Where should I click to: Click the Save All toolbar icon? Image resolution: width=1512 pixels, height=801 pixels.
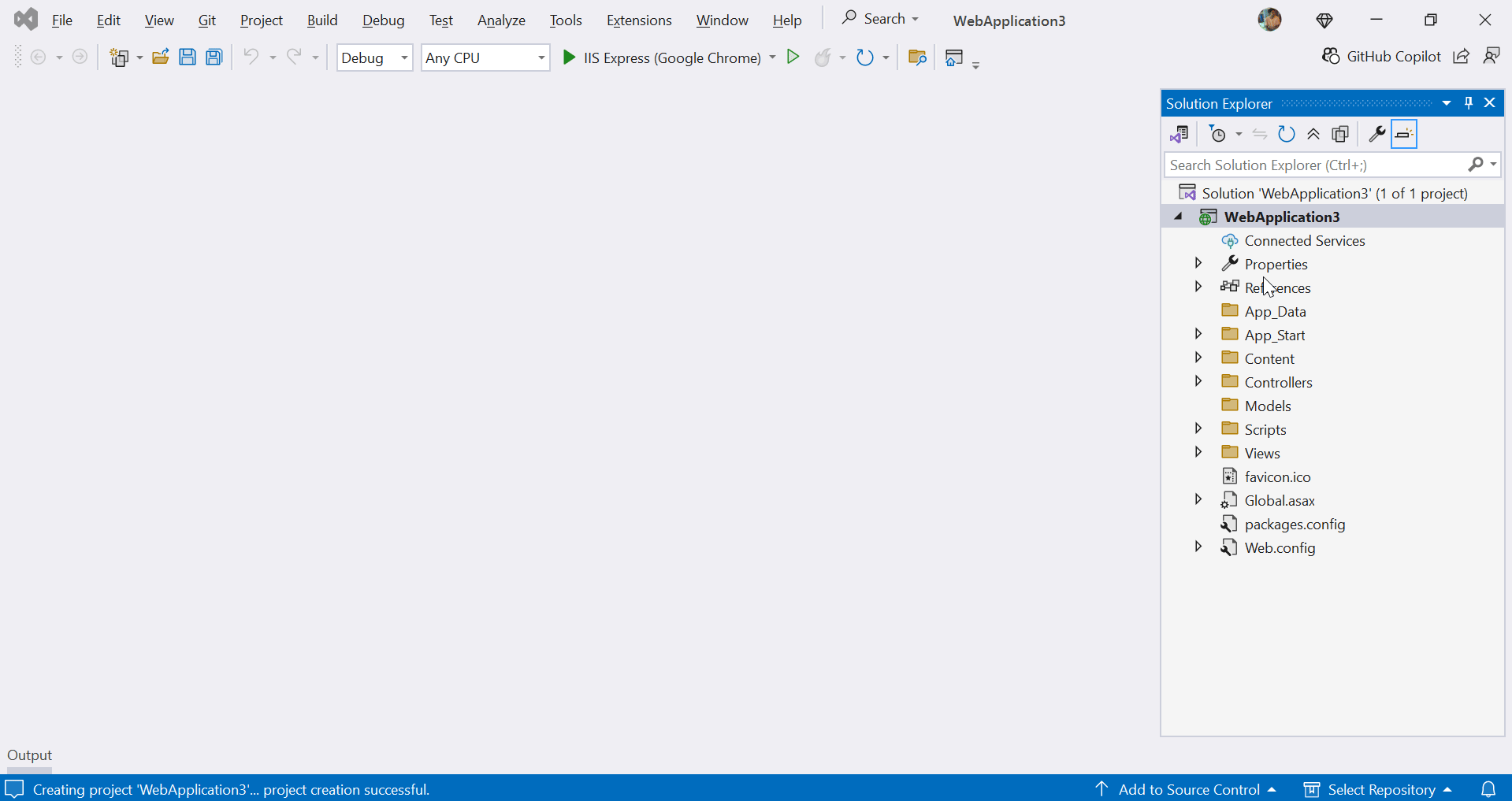[x=214, y=57]
